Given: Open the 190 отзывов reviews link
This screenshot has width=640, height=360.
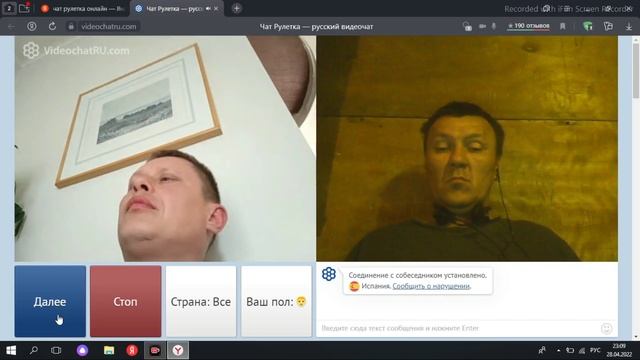Looking at the screenshot, I should [529, 26].
